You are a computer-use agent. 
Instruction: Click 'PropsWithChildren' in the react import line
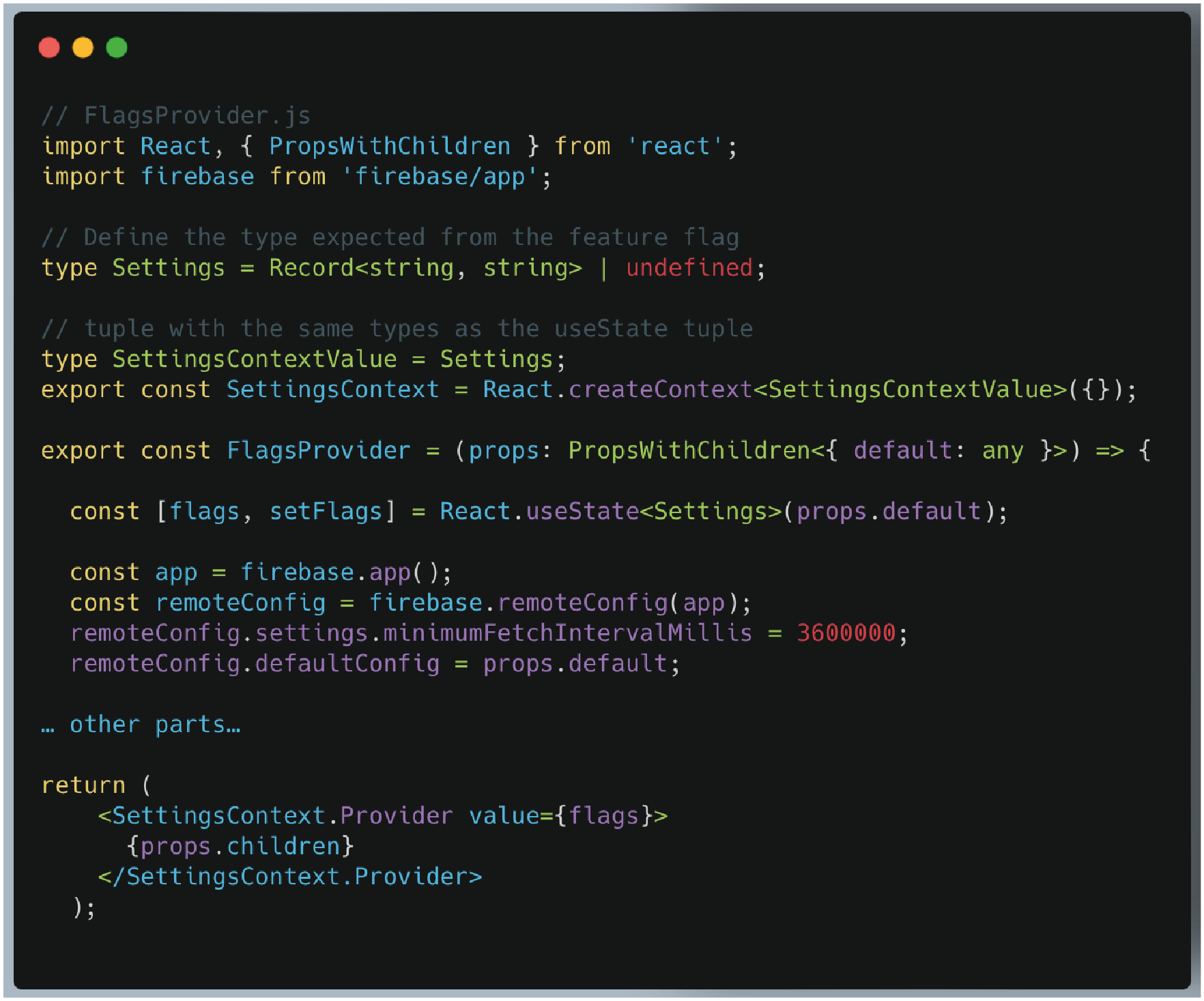coord(390,146)
